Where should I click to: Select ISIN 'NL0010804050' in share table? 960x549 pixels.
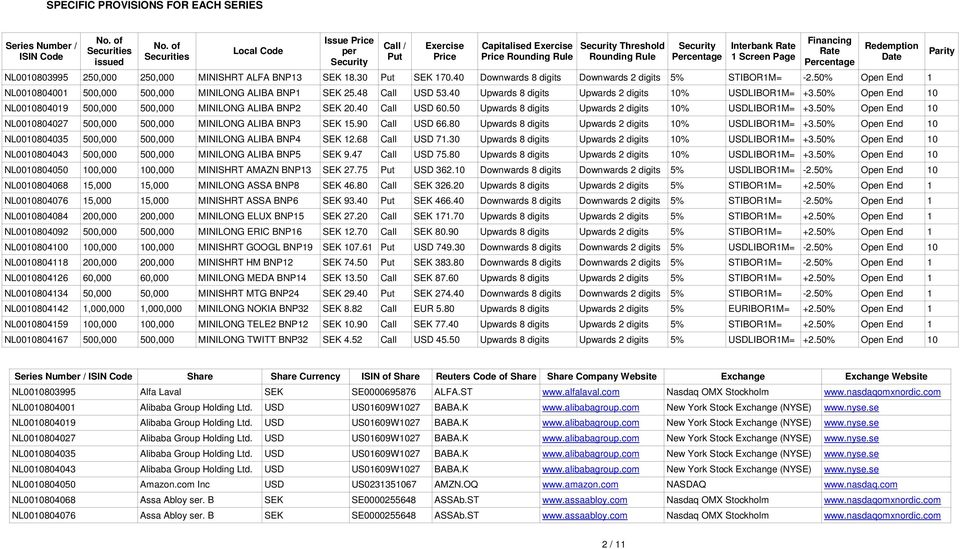tap(43, 485)
